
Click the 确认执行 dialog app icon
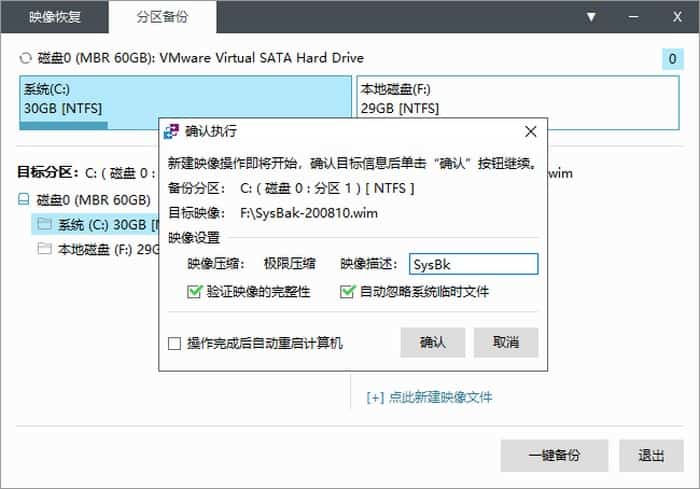click(x=171, y=131)
